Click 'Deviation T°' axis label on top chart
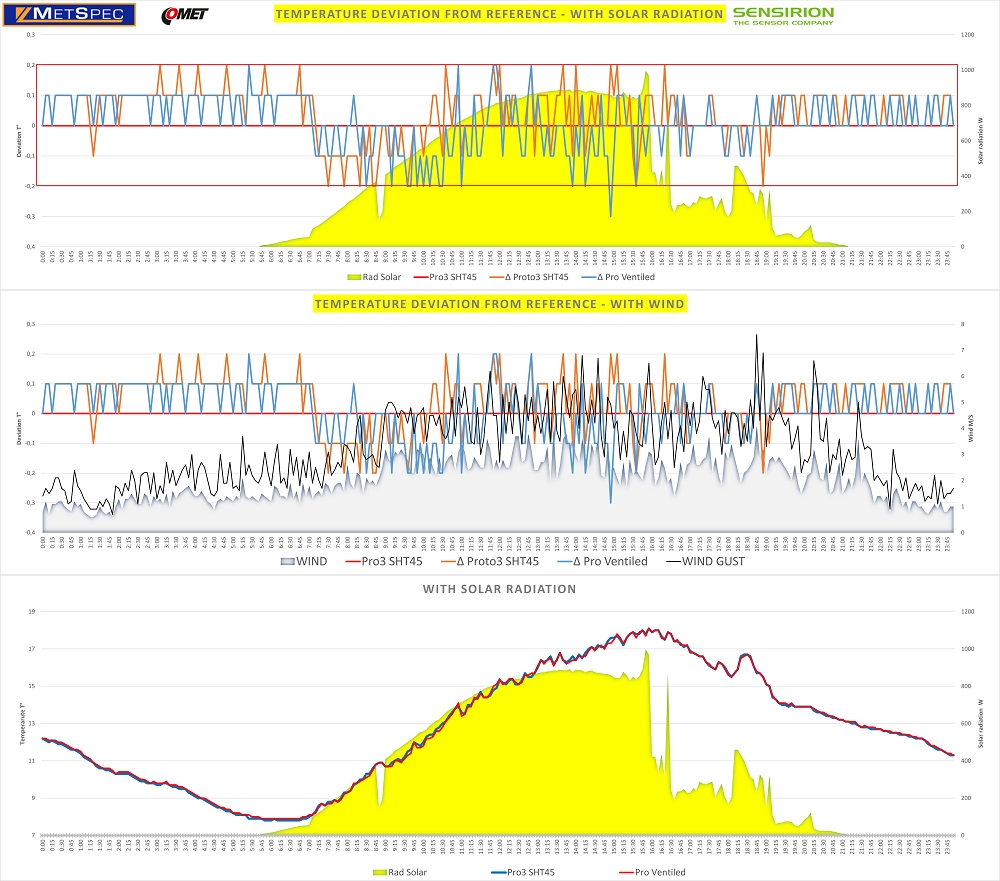The image size is (1000, 881). [19, 140]
